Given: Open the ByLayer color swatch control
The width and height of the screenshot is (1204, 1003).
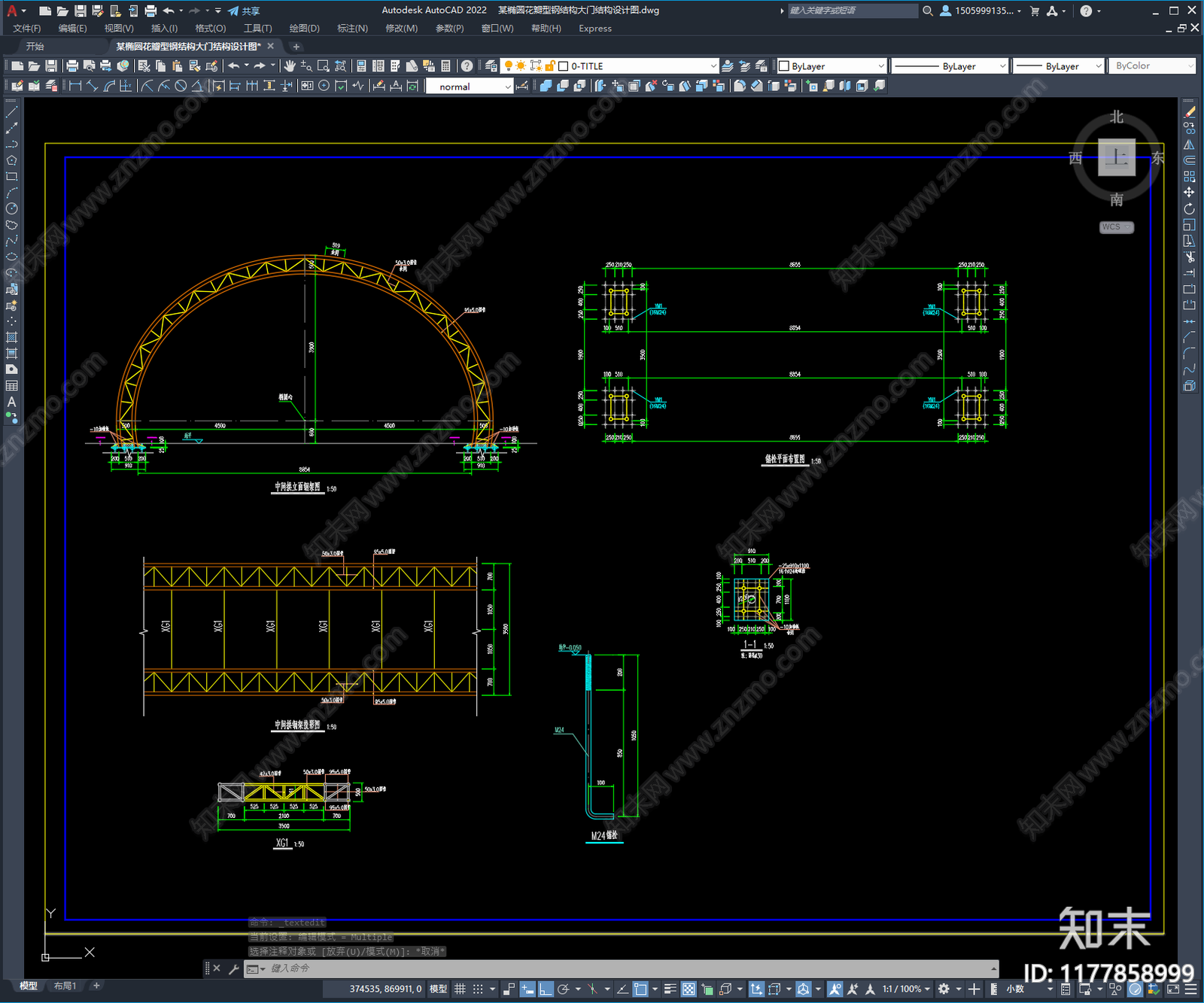Looking at the screenshot, I should point(832,66).
